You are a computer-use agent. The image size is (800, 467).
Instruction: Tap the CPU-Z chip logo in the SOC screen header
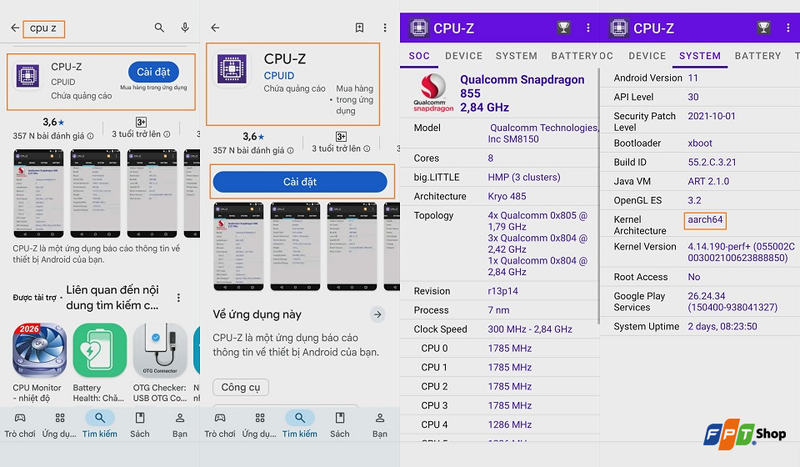click(419, 28)
